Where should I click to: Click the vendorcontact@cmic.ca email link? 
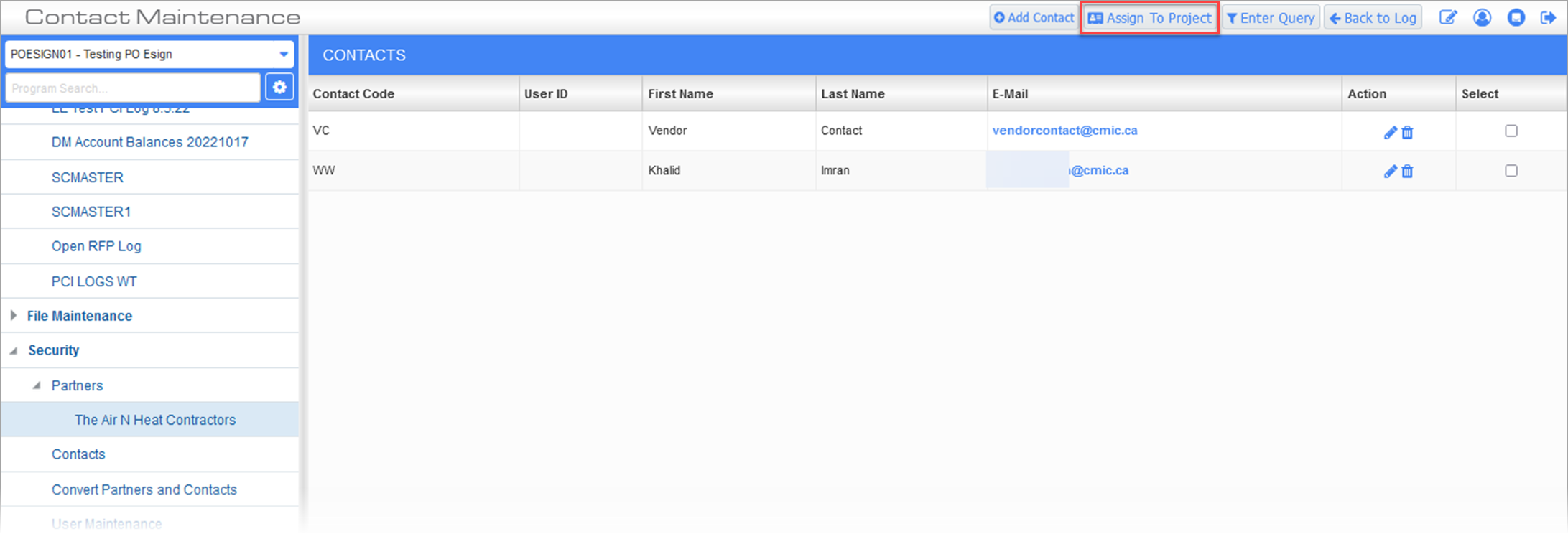tap(1064, 131)
